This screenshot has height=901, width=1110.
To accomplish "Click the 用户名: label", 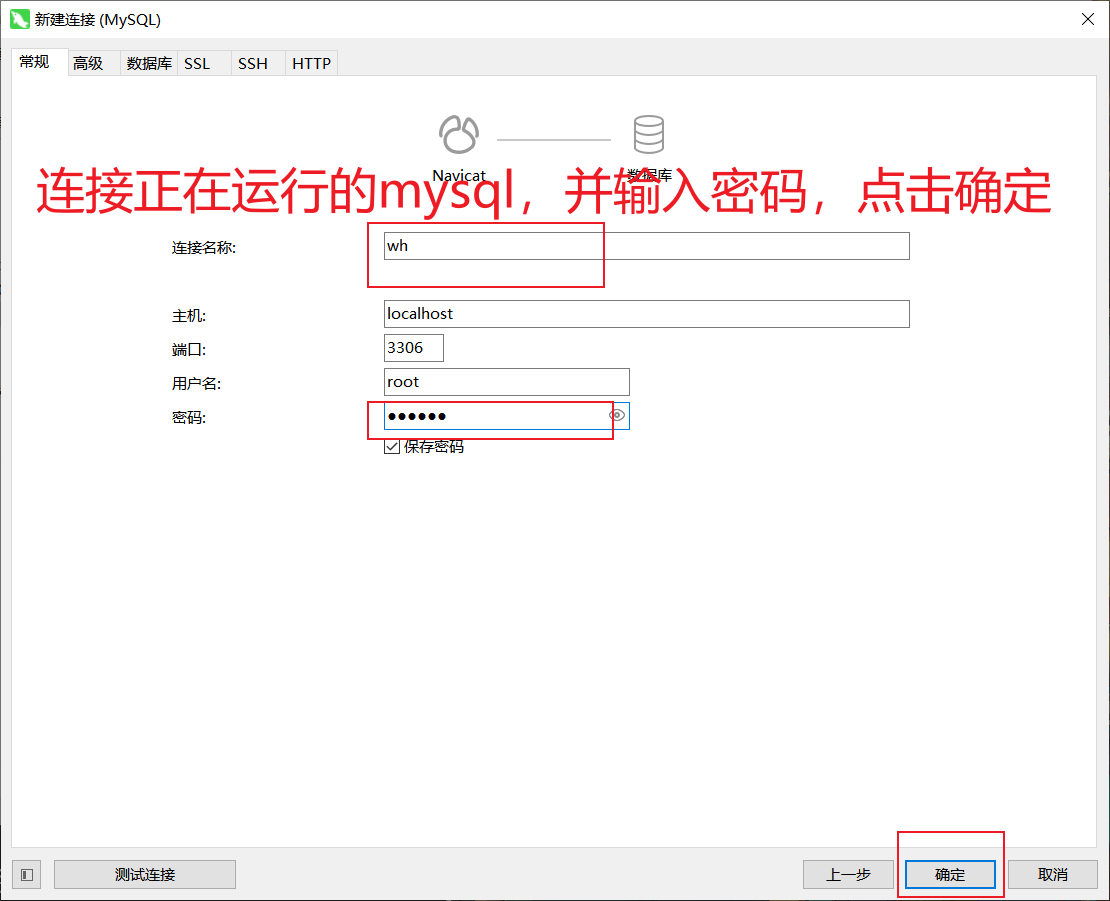I will click(196, 384).
